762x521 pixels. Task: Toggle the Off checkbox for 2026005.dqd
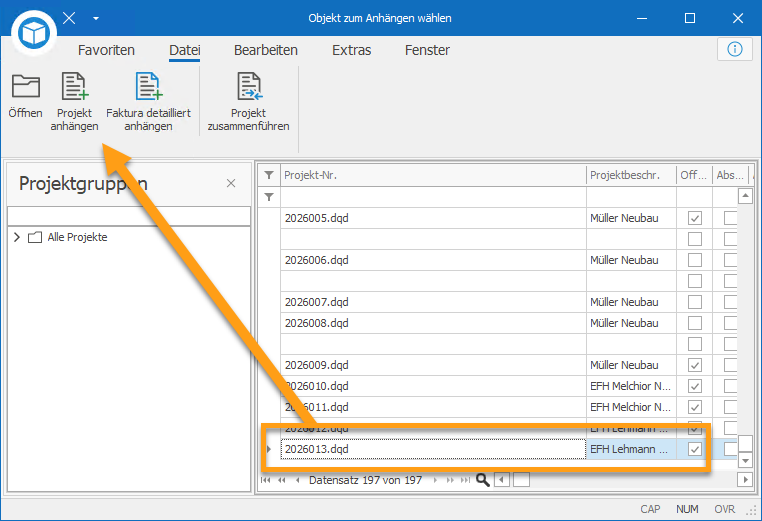click(x=694, y=218)
